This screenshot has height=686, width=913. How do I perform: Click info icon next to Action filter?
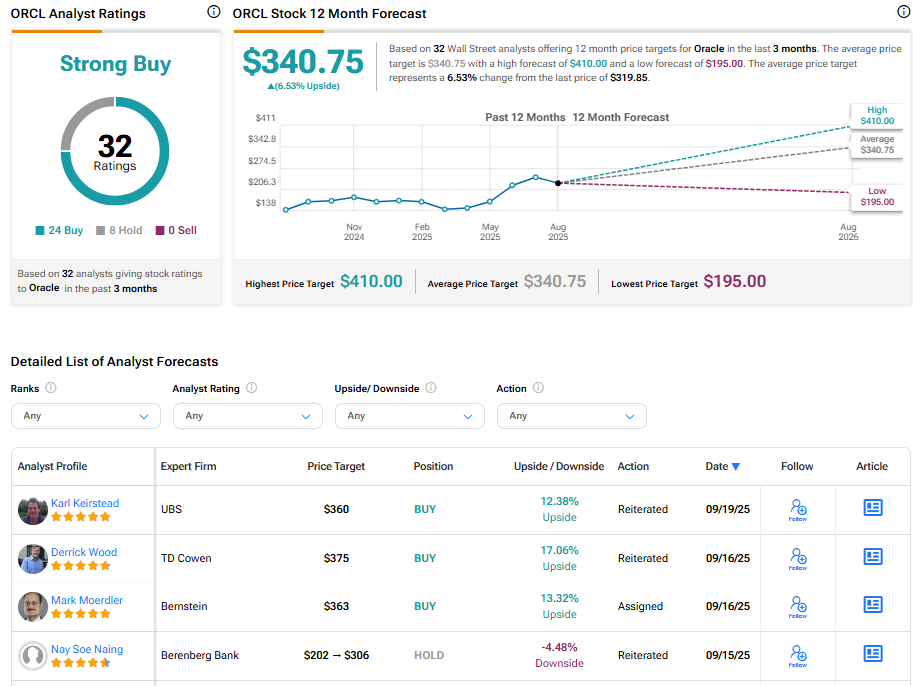(539, 388)
